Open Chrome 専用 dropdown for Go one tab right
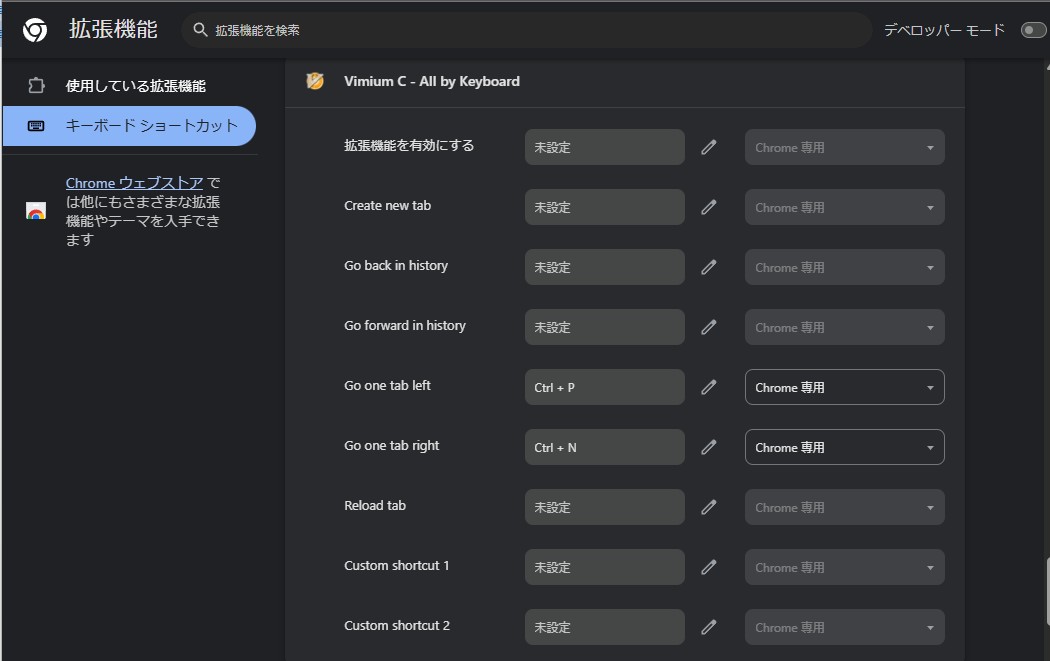The width and height of the screenshot is (1050, 661). (844, 447)
